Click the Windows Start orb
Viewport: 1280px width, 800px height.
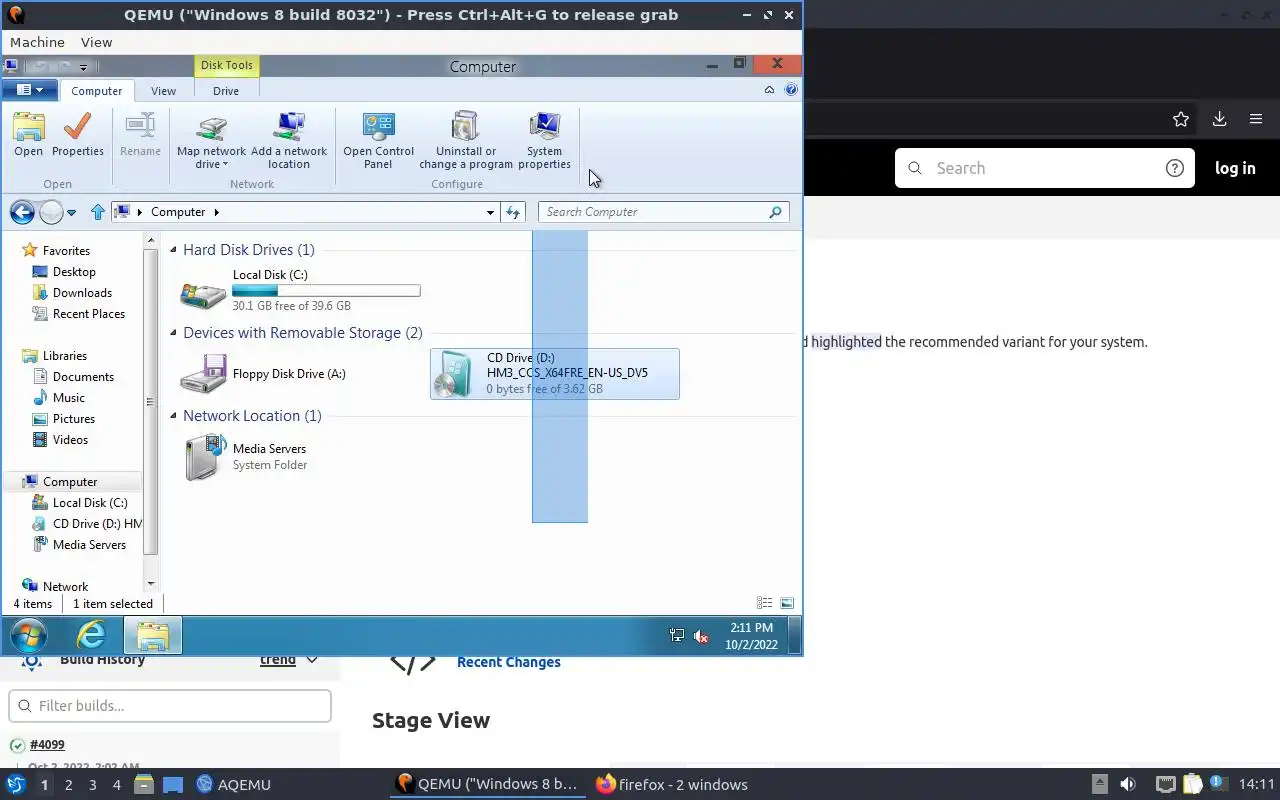coord(28,635)
